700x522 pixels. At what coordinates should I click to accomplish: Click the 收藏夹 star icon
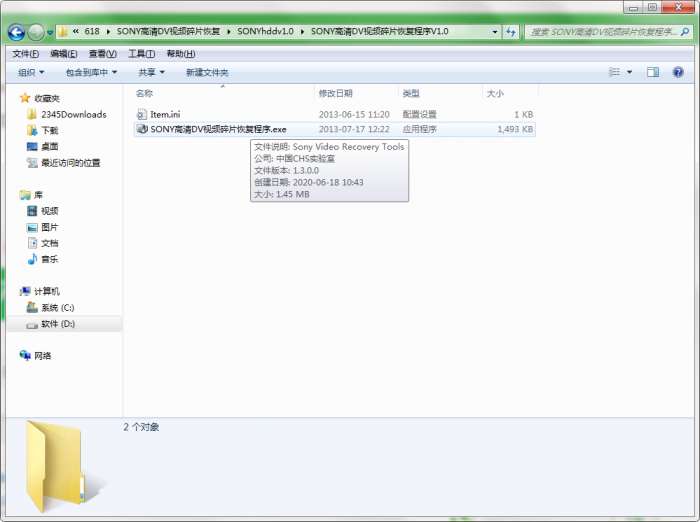[x=25, y=98]
